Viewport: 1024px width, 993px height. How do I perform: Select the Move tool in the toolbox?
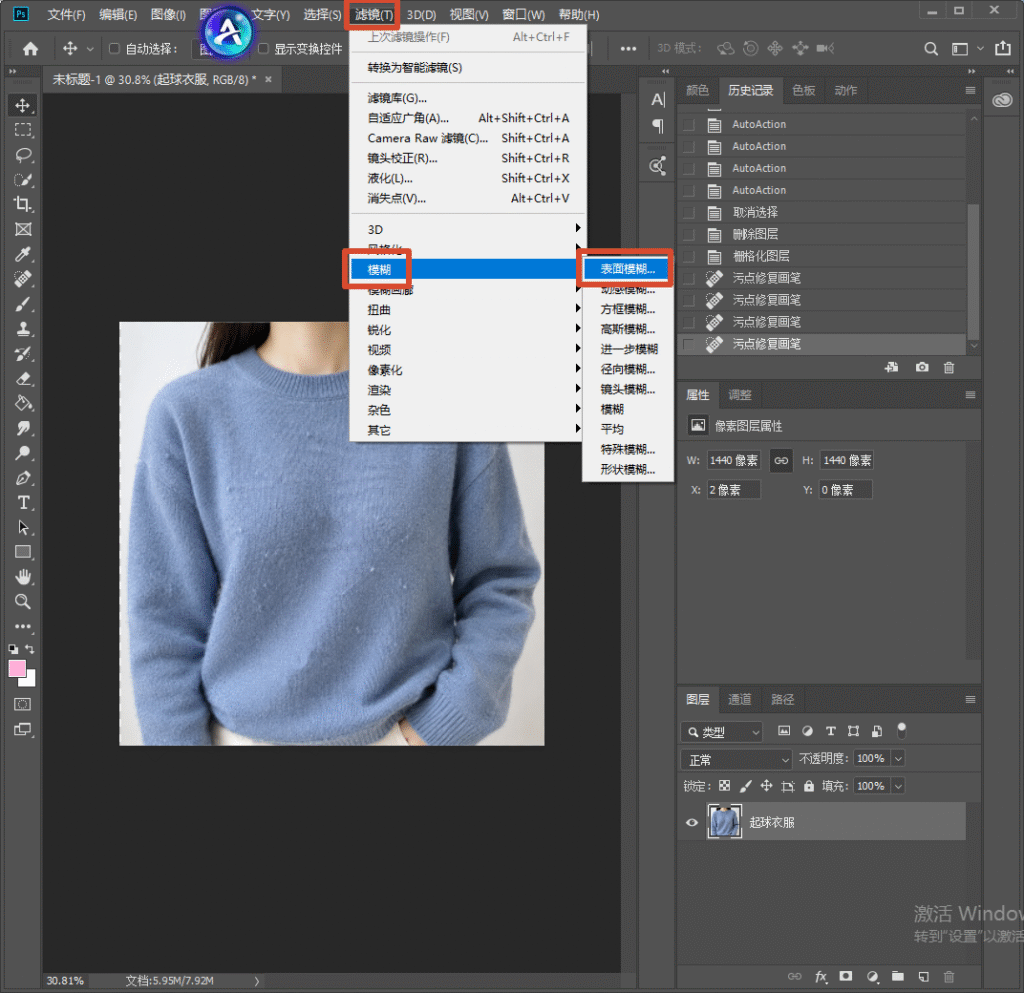click(23, 106)
